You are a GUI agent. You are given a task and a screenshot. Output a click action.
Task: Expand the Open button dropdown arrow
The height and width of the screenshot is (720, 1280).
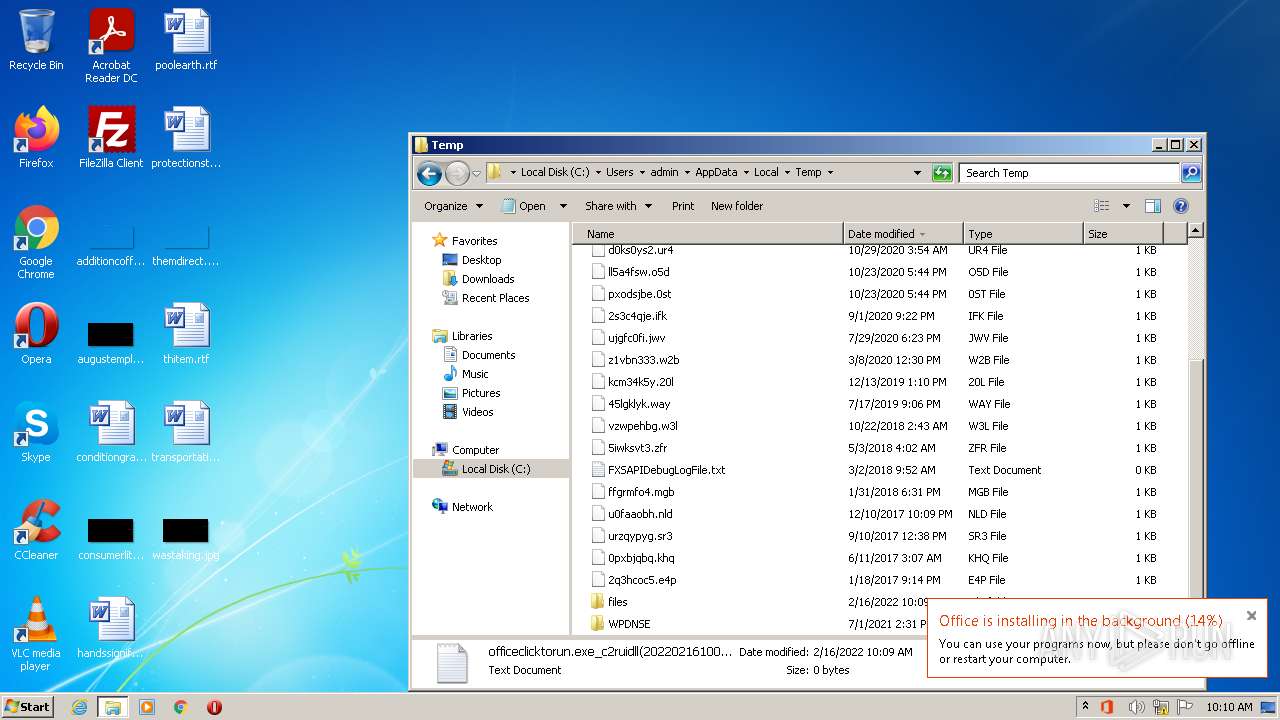tap(563, 206)
